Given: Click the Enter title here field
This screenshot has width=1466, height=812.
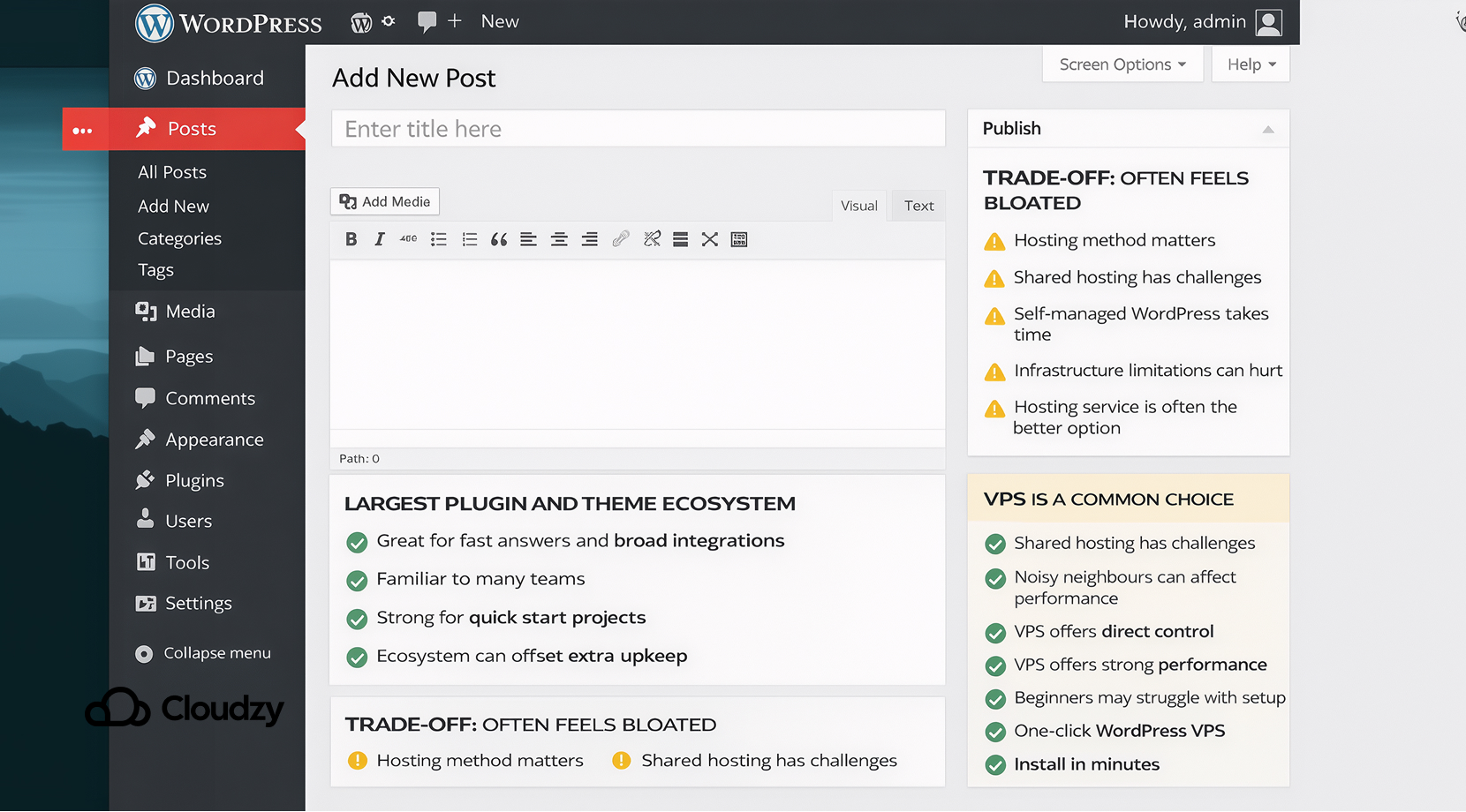Looking at the screenshot, I should click(638, 128).
